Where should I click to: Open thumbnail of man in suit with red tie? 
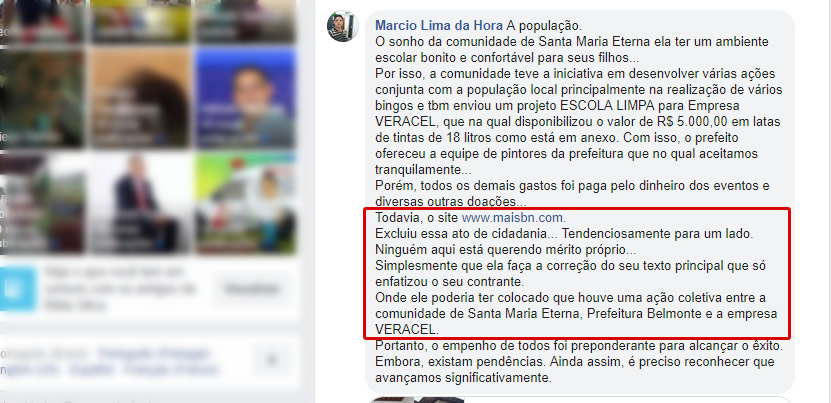[x=139, y=203]
